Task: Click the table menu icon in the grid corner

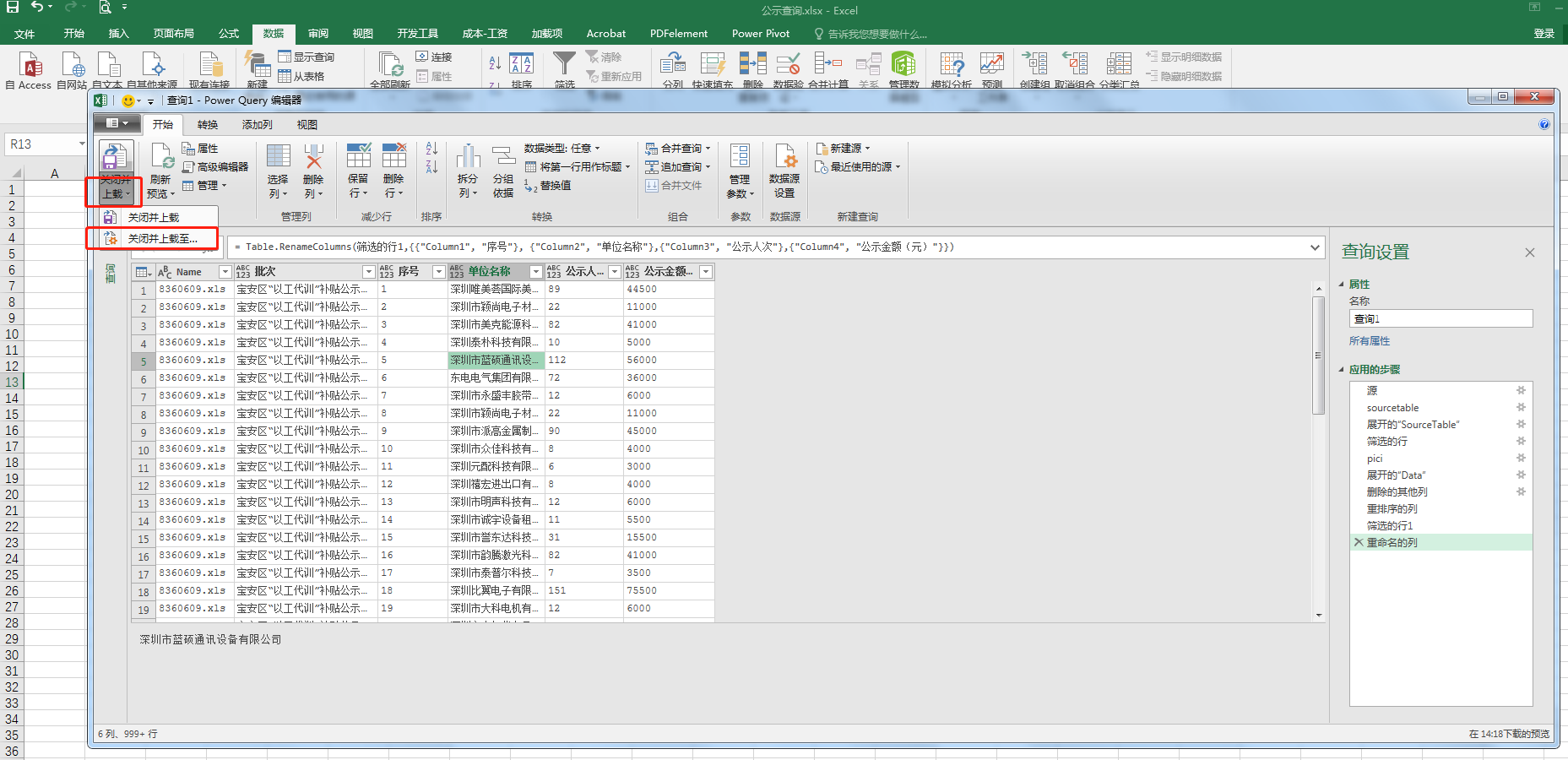Action: [142, 272]
